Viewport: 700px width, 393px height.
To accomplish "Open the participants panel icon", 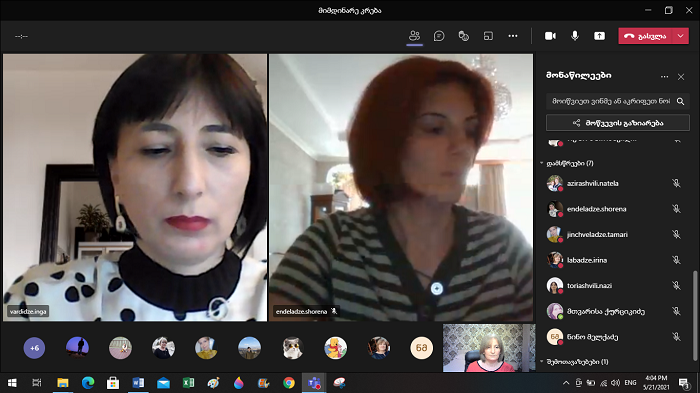I will pos(415,36).
